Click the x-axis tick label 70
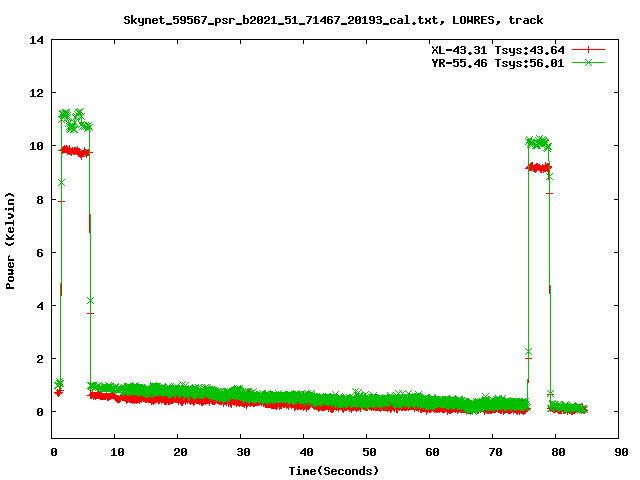This screenshot has height=480, width=640. (495, 452)
